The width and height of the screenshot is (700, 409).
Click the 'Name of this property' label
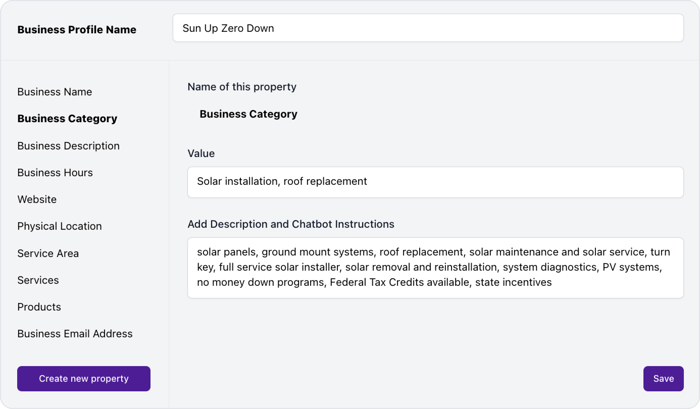(242, 87)
